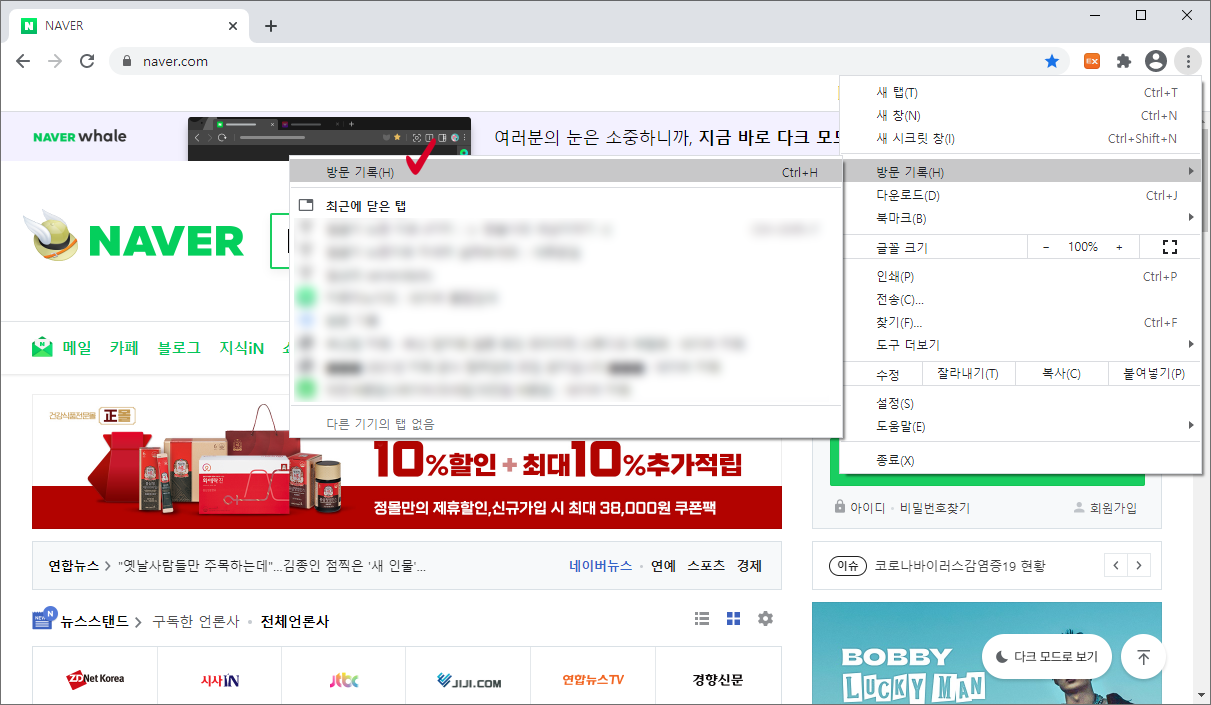Close the NAVER tab
This screenshot has width=1211, height=705.
(233, 26)
